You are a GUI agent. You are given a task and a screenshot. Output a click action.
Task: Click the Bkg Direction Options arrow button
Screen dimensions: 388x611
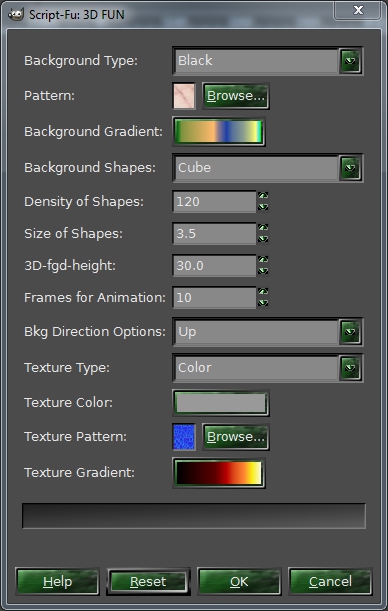(350, 332)
